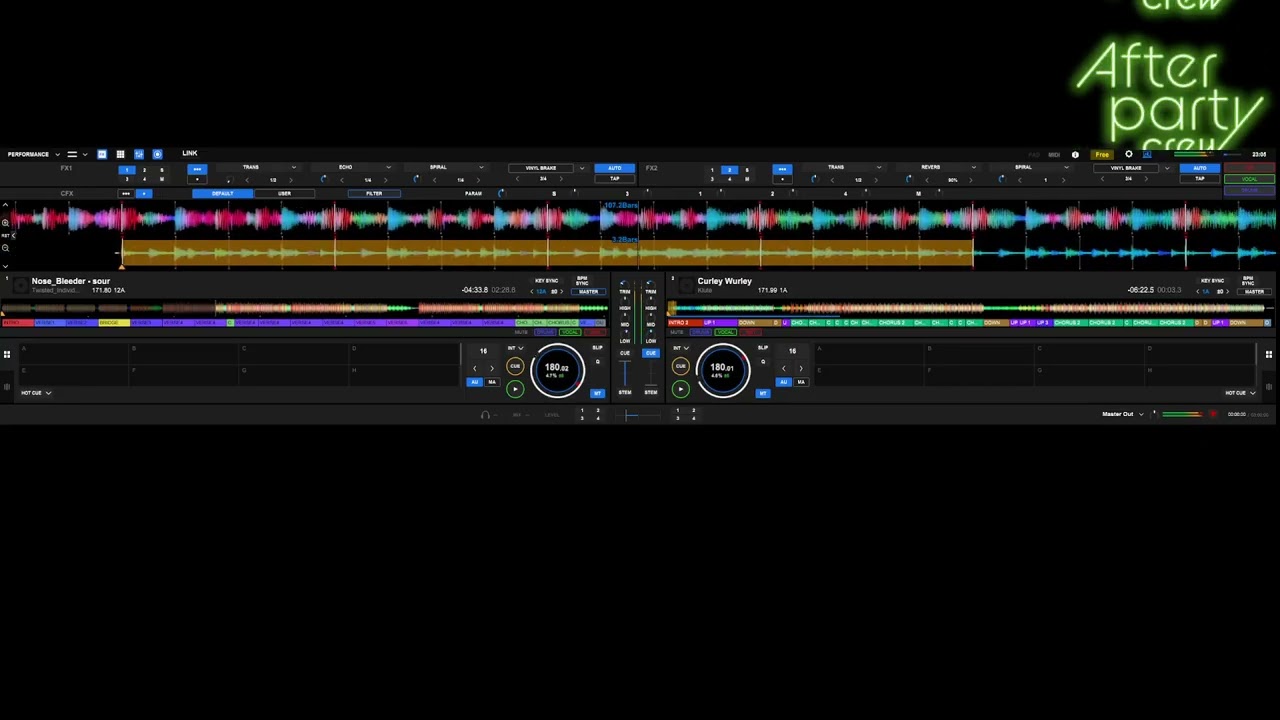Click the FX2 three-dots button
This screenshot has height=720, width=1280.
pos(783,168)
